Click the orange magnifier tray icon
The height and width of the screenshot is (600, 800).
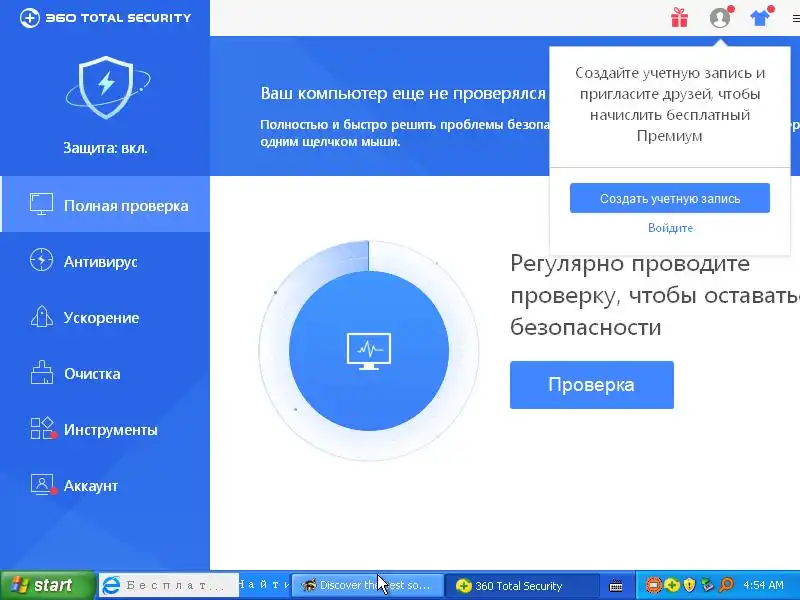coord(726,585)
